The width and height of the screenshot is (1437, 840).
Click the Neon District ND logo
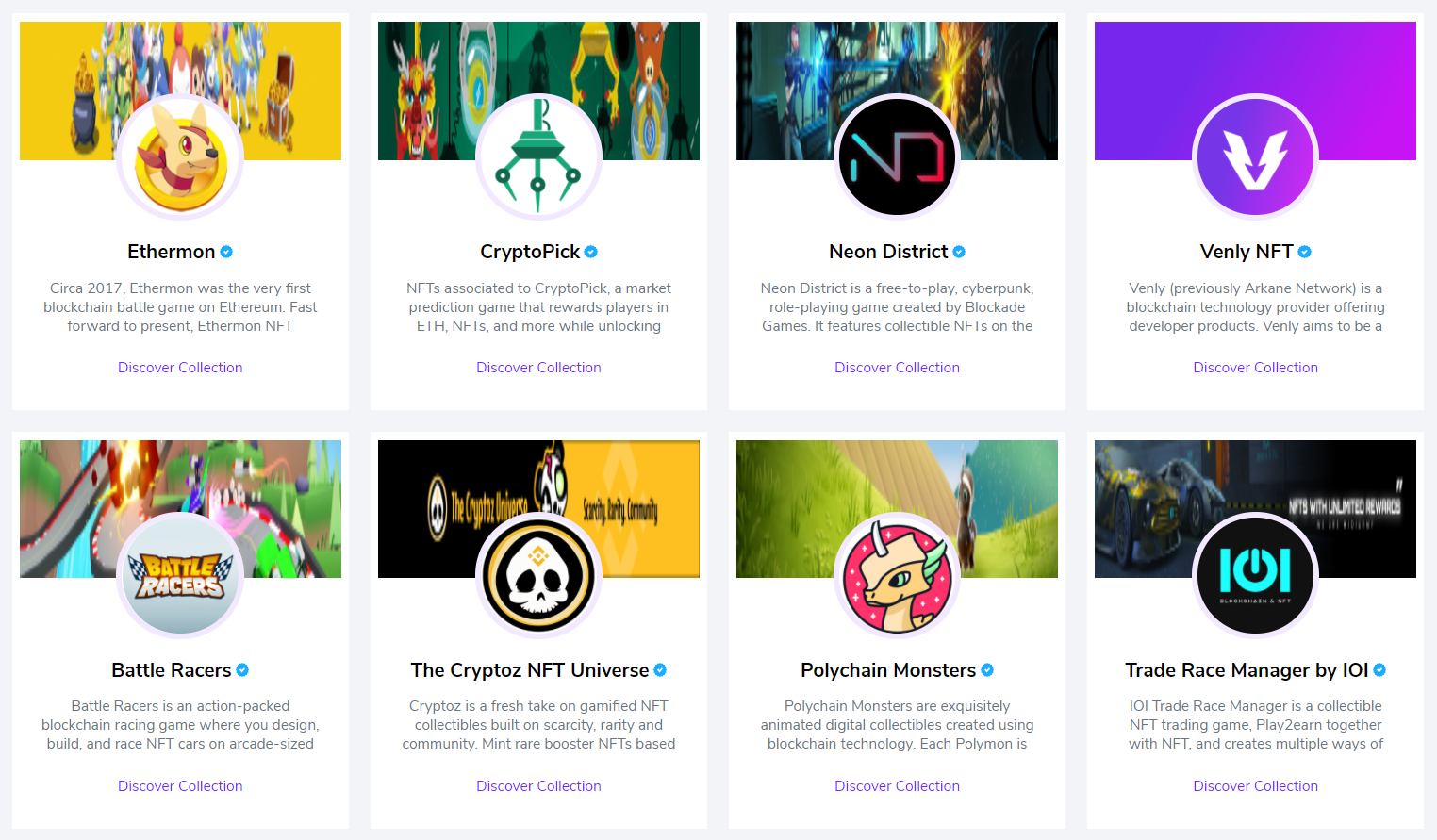coord(897,157)
